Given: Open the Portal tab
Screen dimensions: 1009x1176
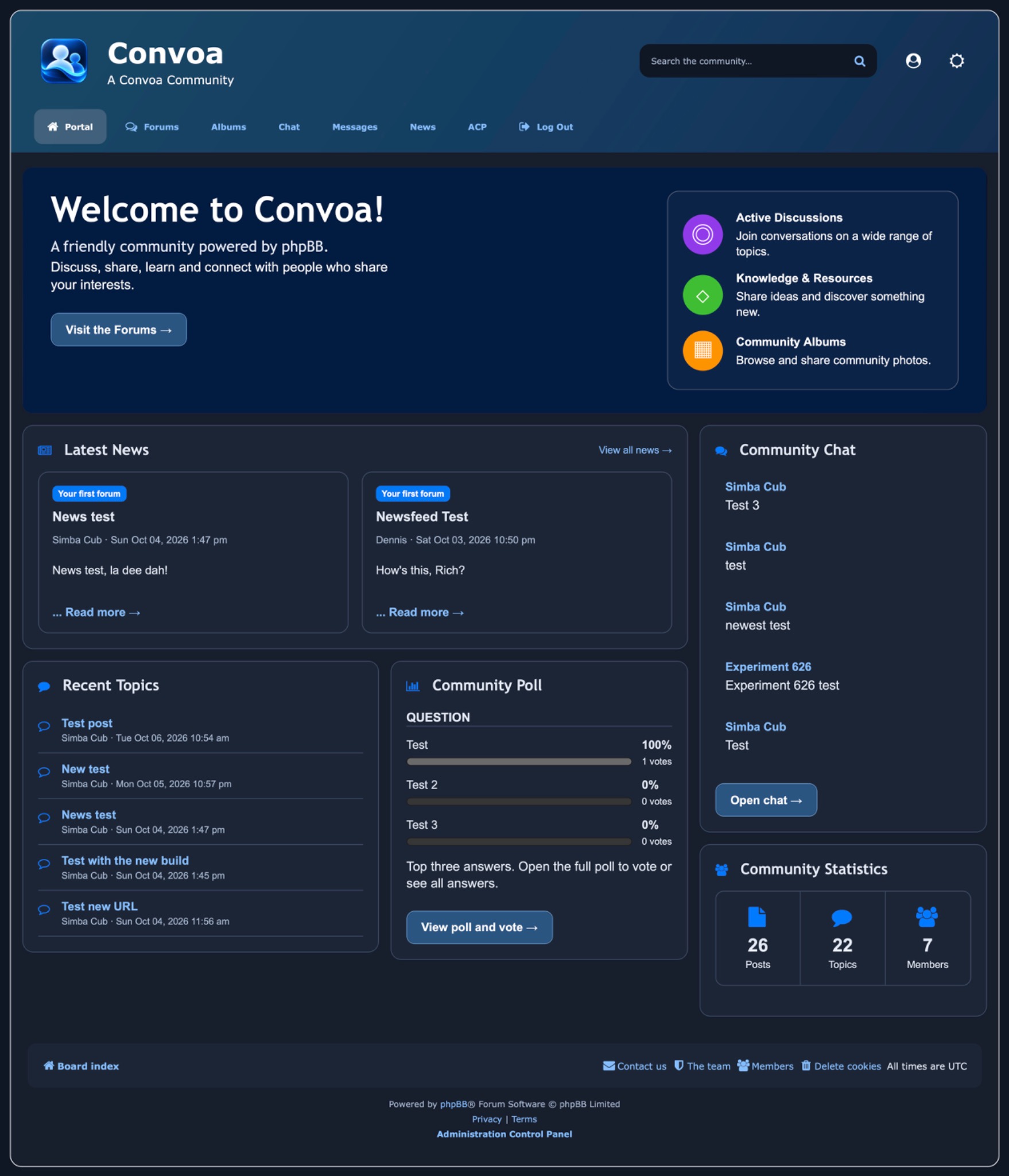Looking at the screenshot, I should point(70,127).
